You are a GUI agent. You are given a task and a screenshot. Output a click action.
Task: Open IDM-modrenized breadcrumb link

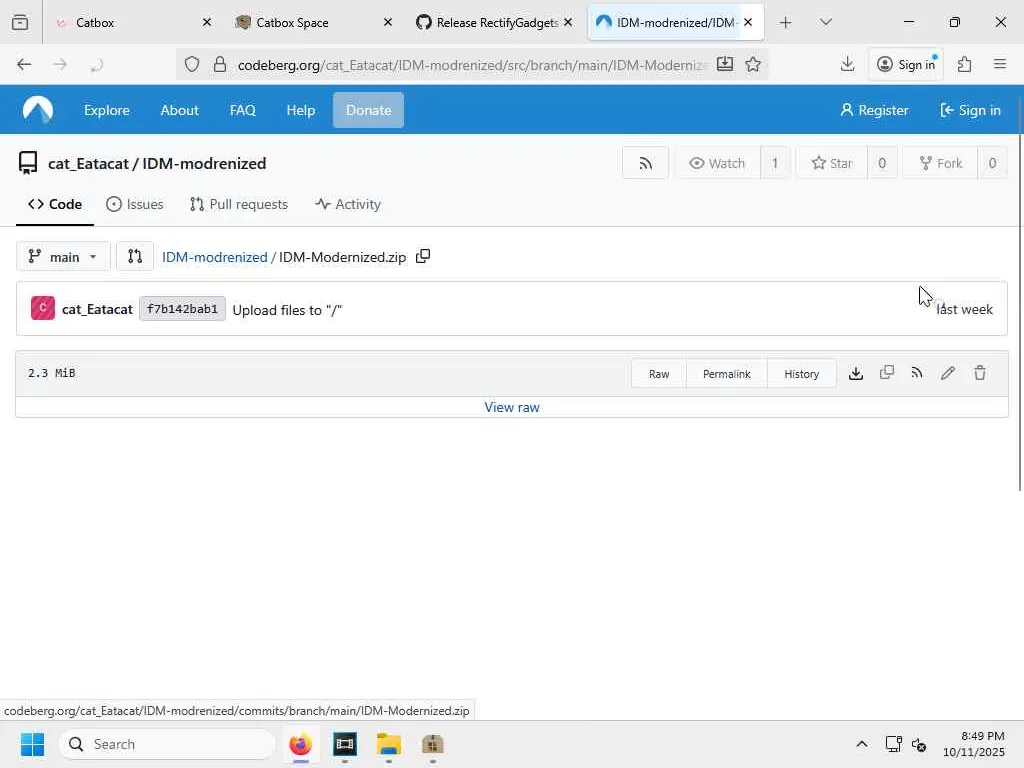pos(214,257)
